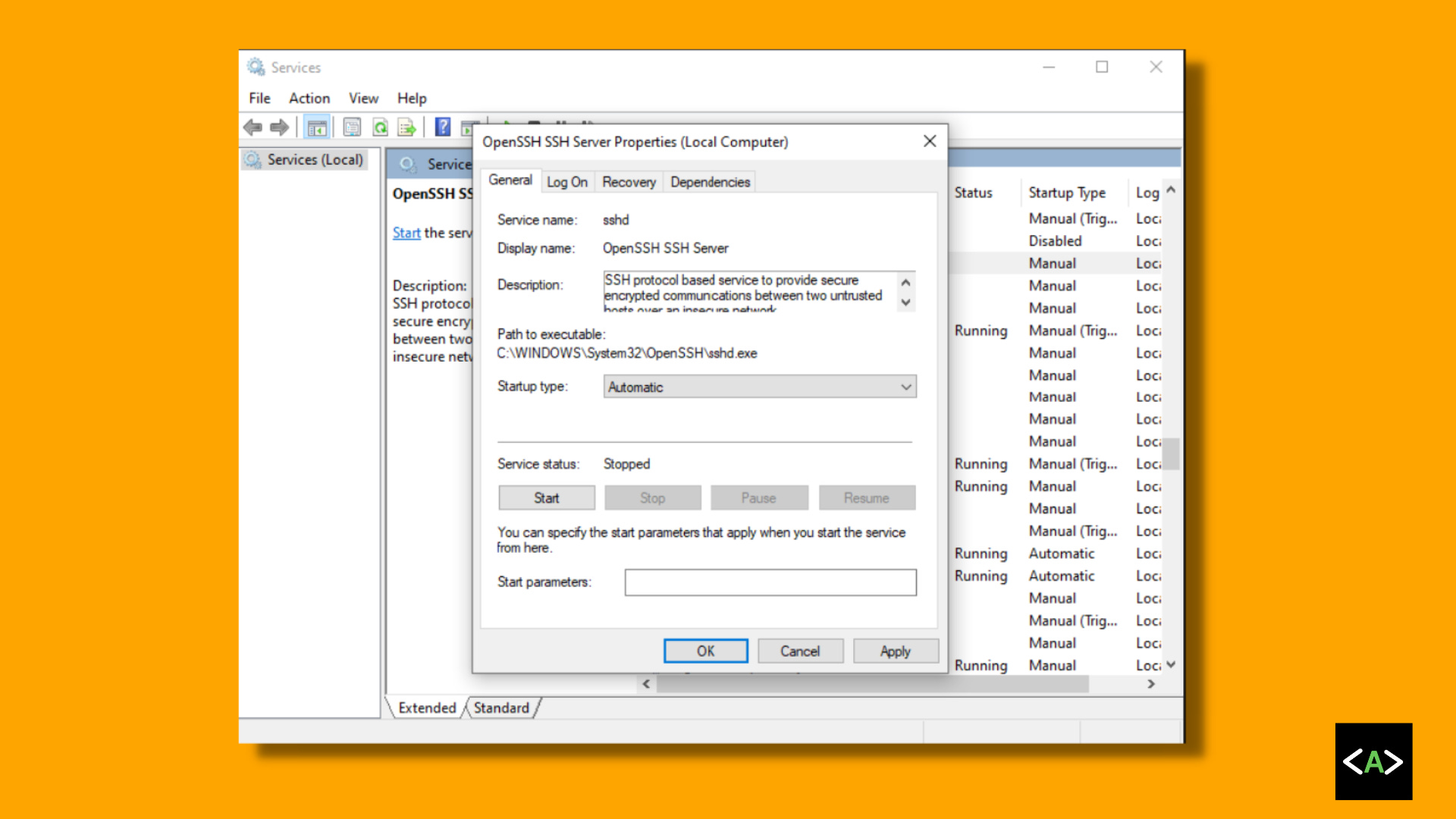Open the Recovery tab
Image resolution: width=1456 pixels, height=819 pixels.
(629, 182)
